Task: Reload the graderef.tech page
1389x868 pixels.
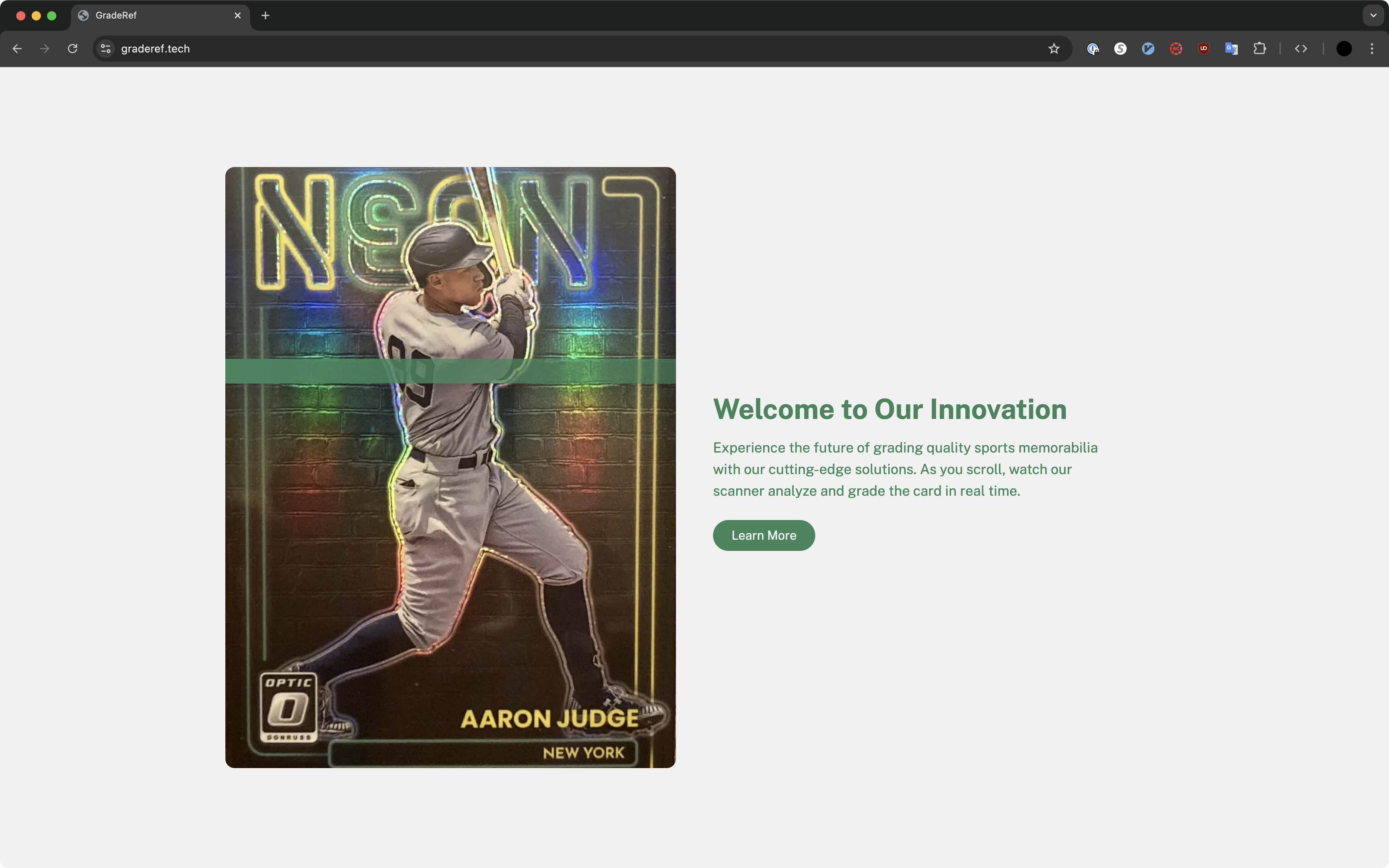Action: coord(72,49)
